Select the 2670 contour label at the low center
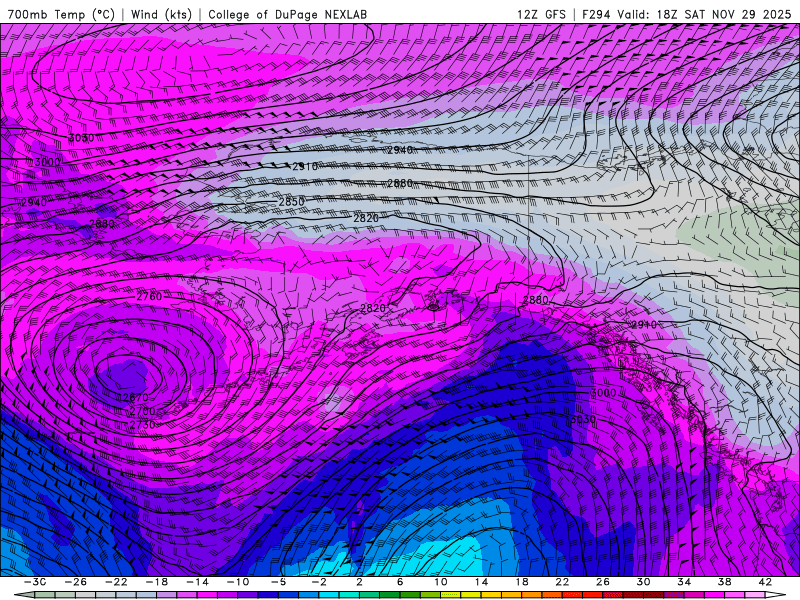The height and width of the screenshot is (600, 800). [x=136, y=397]
